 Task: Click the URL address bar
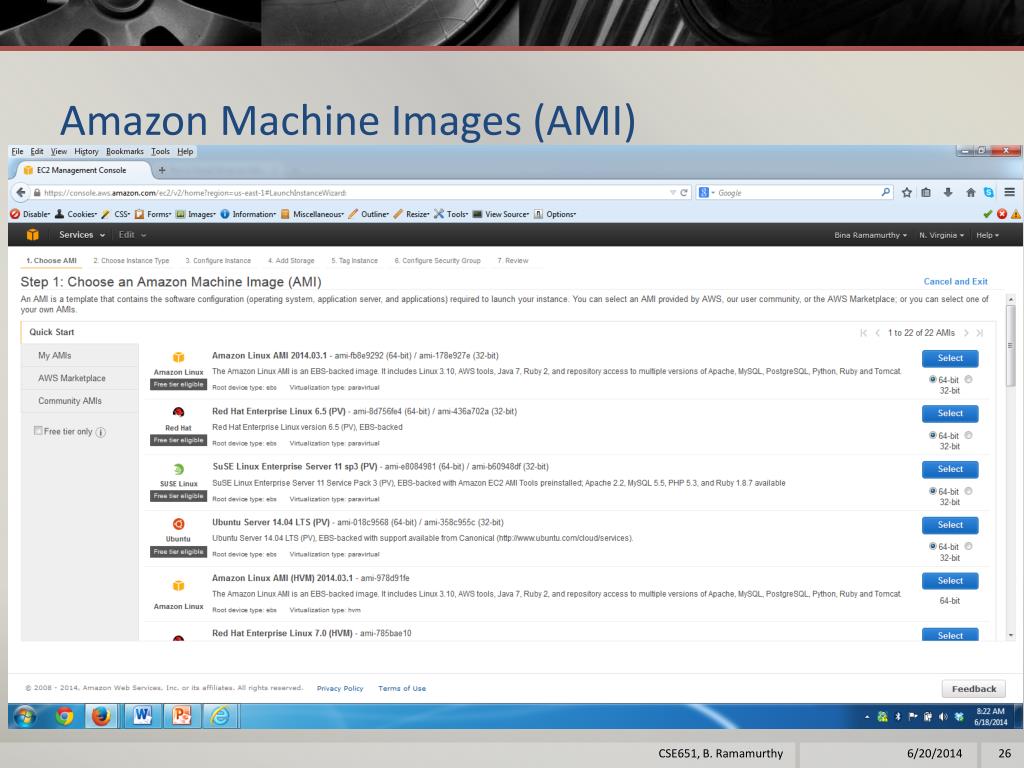[353, 193]
